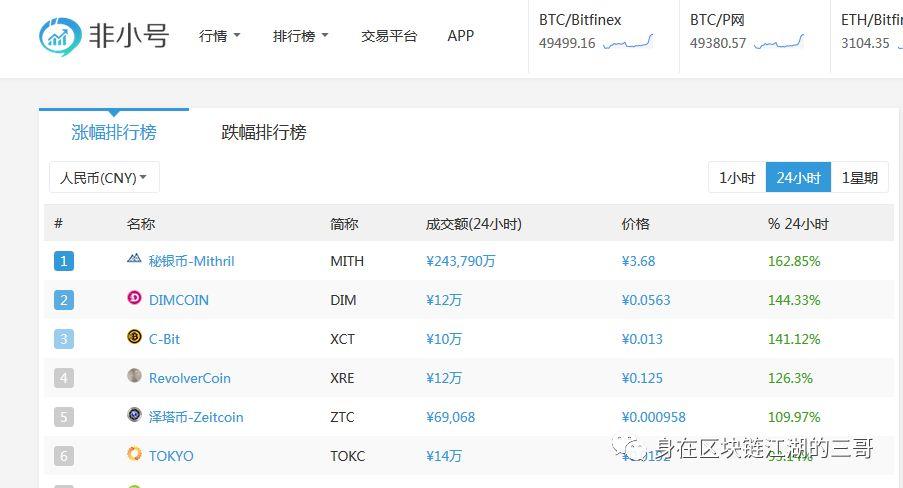Open the 人民币(CNY) currency dropdown

(x=104, y=177)
